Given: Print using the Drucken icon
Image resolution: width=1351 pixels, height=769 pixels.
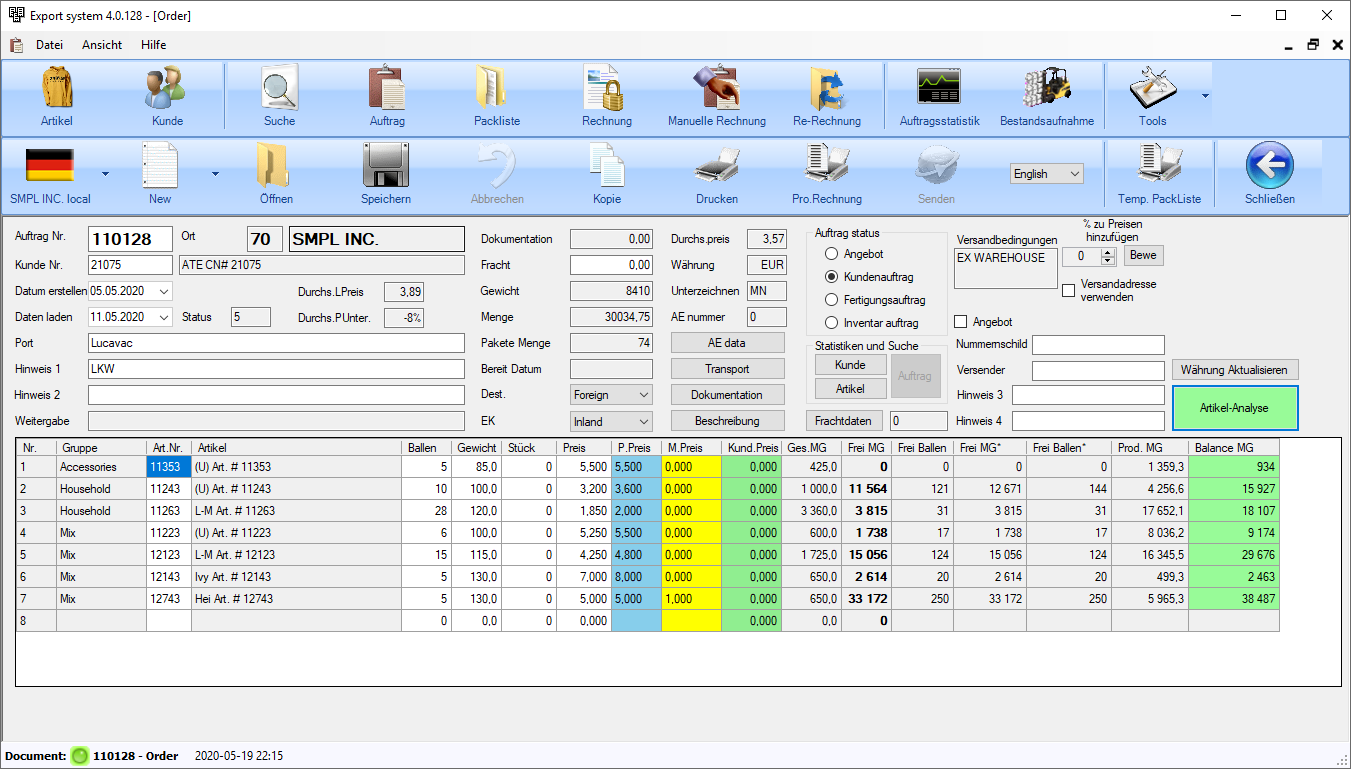Looking at the screenshot, I should tap(716, 165).
